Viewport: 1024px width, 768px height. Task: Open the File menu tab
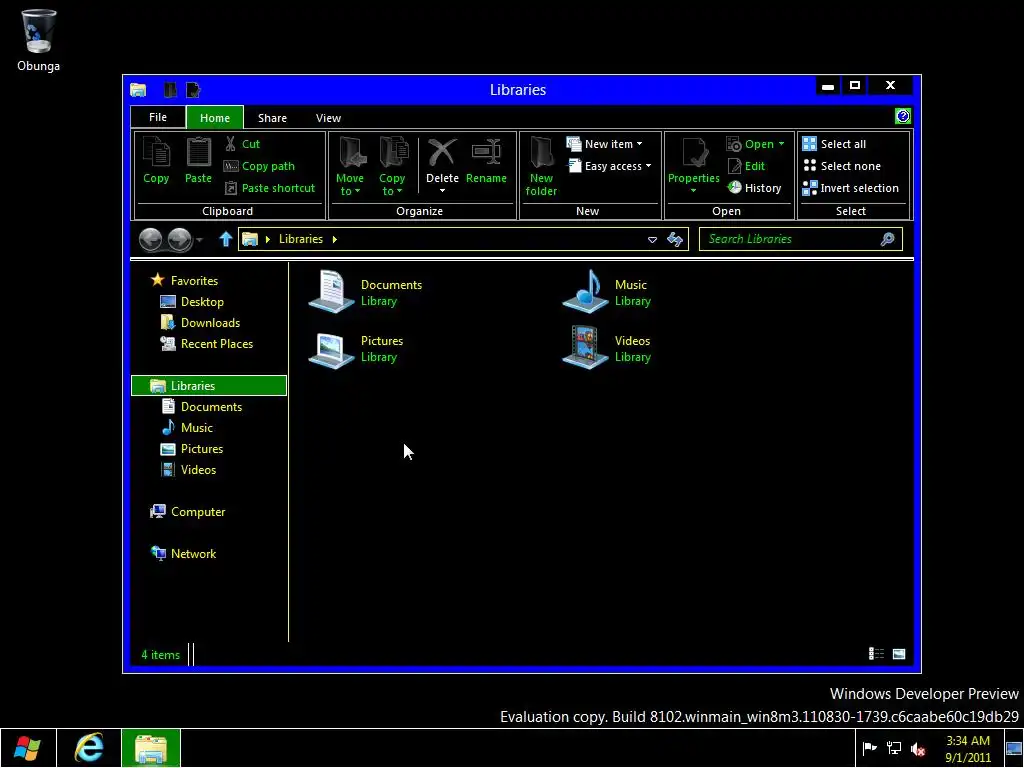pos(158,117)
